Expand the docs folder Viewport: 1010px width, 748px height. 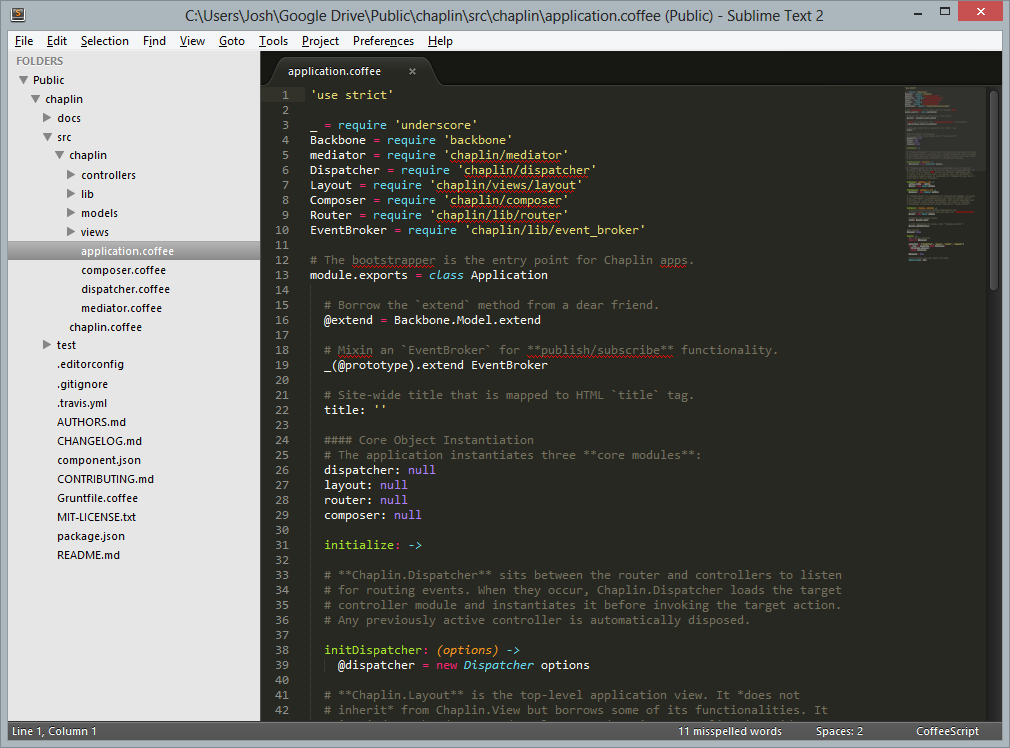(47, 118)
